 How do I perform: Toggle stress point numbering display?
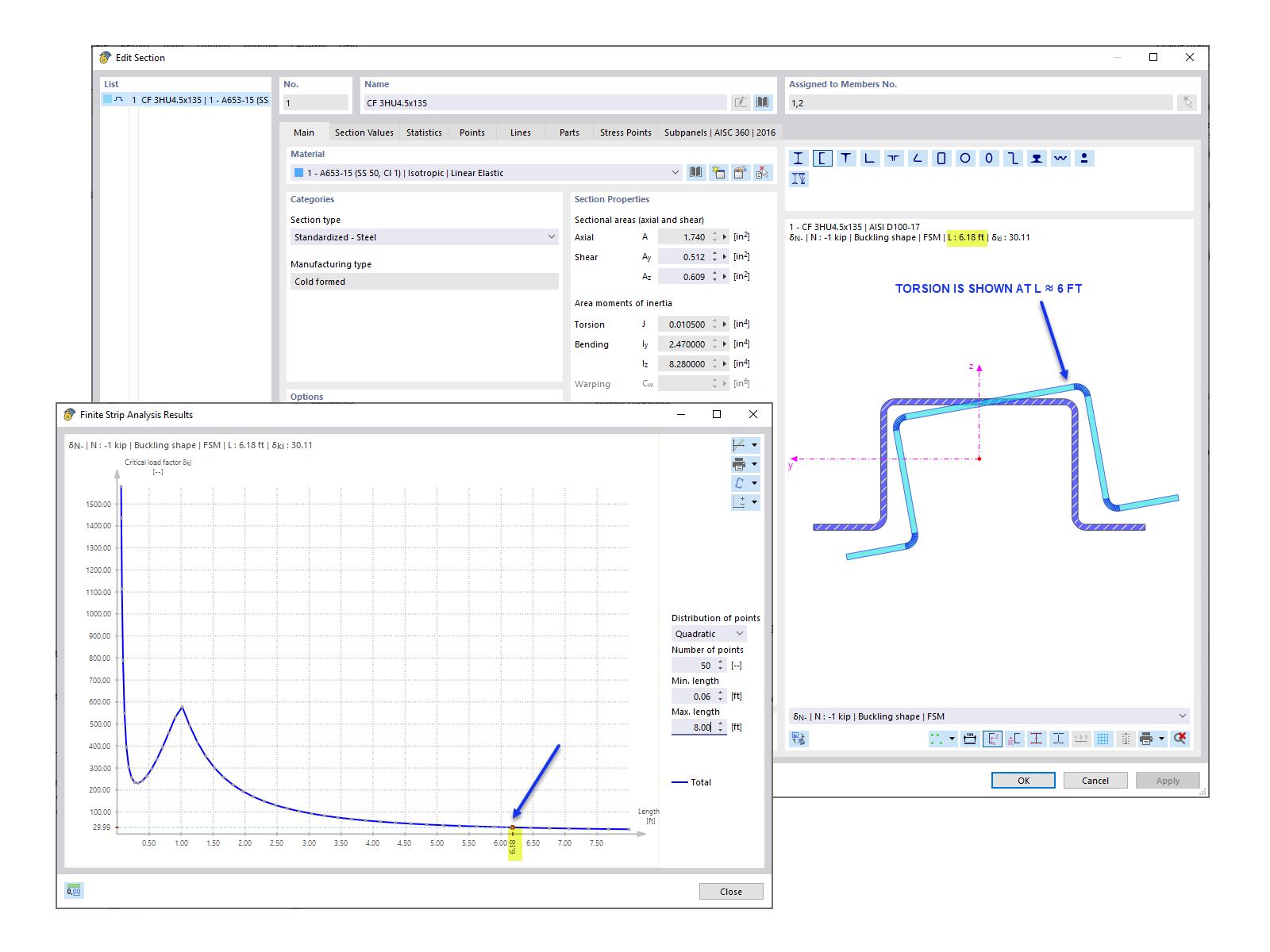[1081, 739]
